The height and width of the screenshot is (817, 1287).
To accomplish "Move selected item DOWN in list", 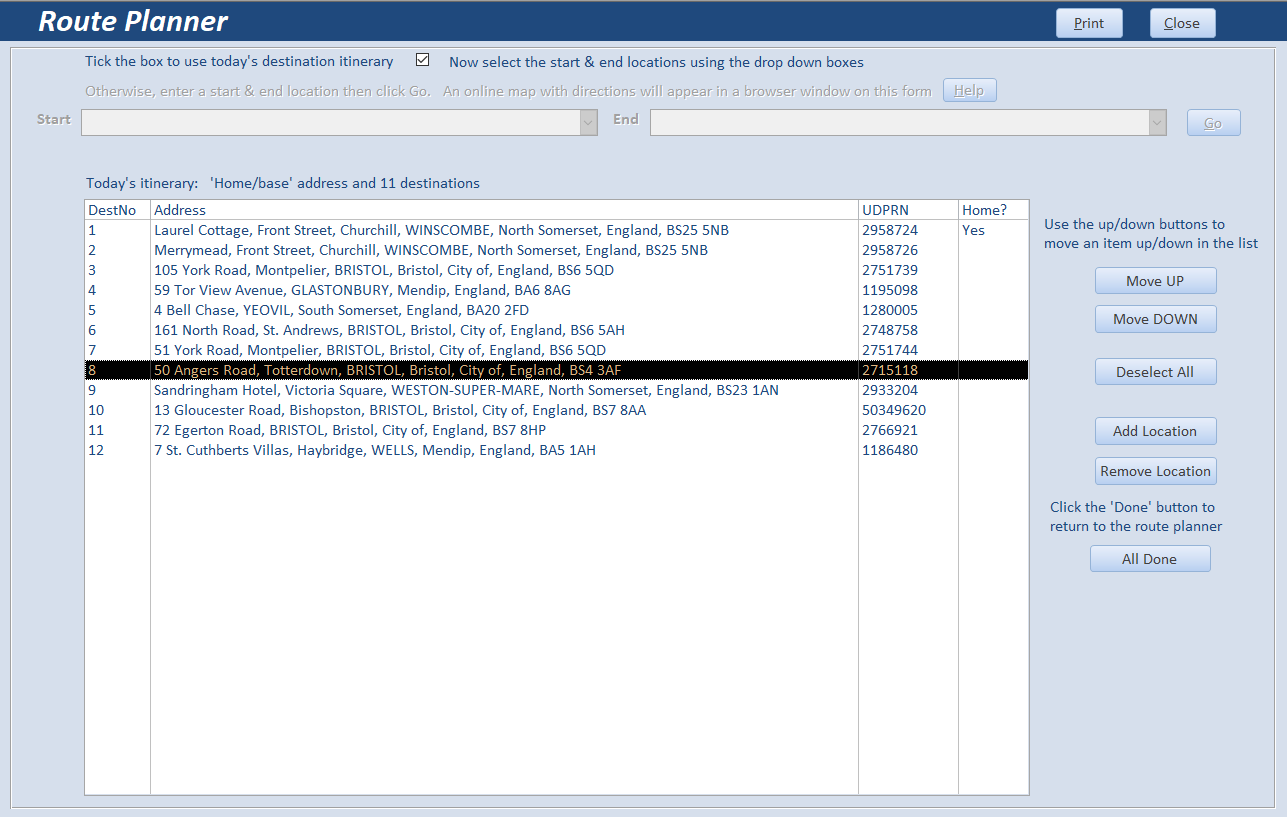I will coord(1155,319).
